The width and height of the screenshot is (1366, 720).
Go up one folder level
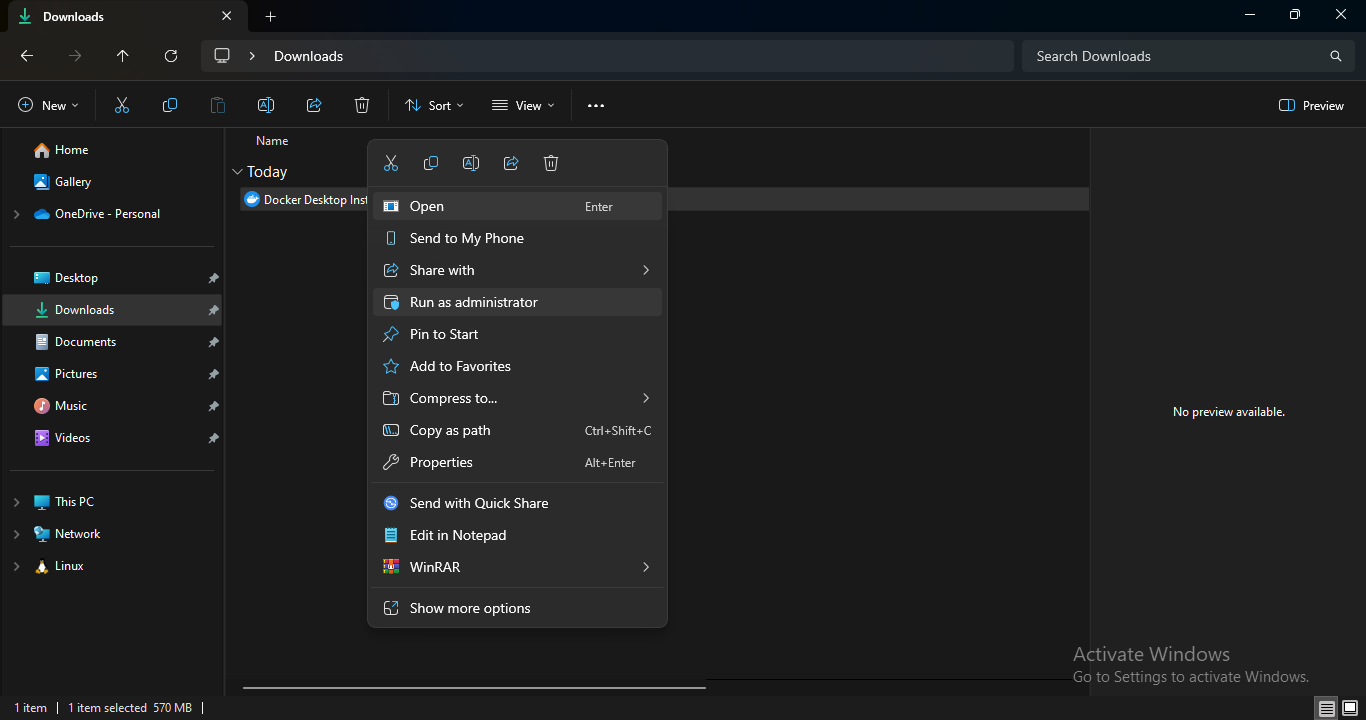pos(123,56)
